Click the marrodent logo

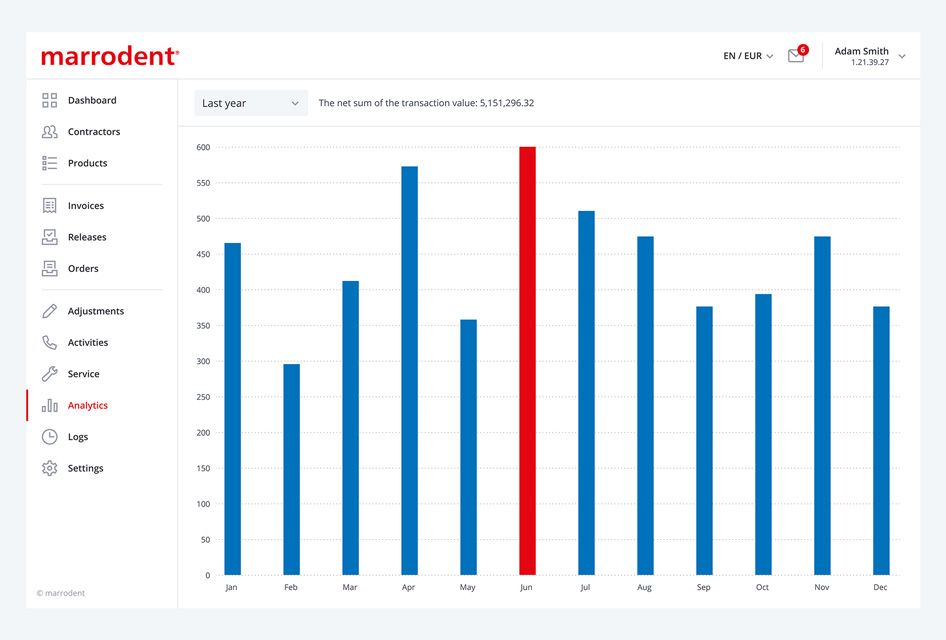110,56
